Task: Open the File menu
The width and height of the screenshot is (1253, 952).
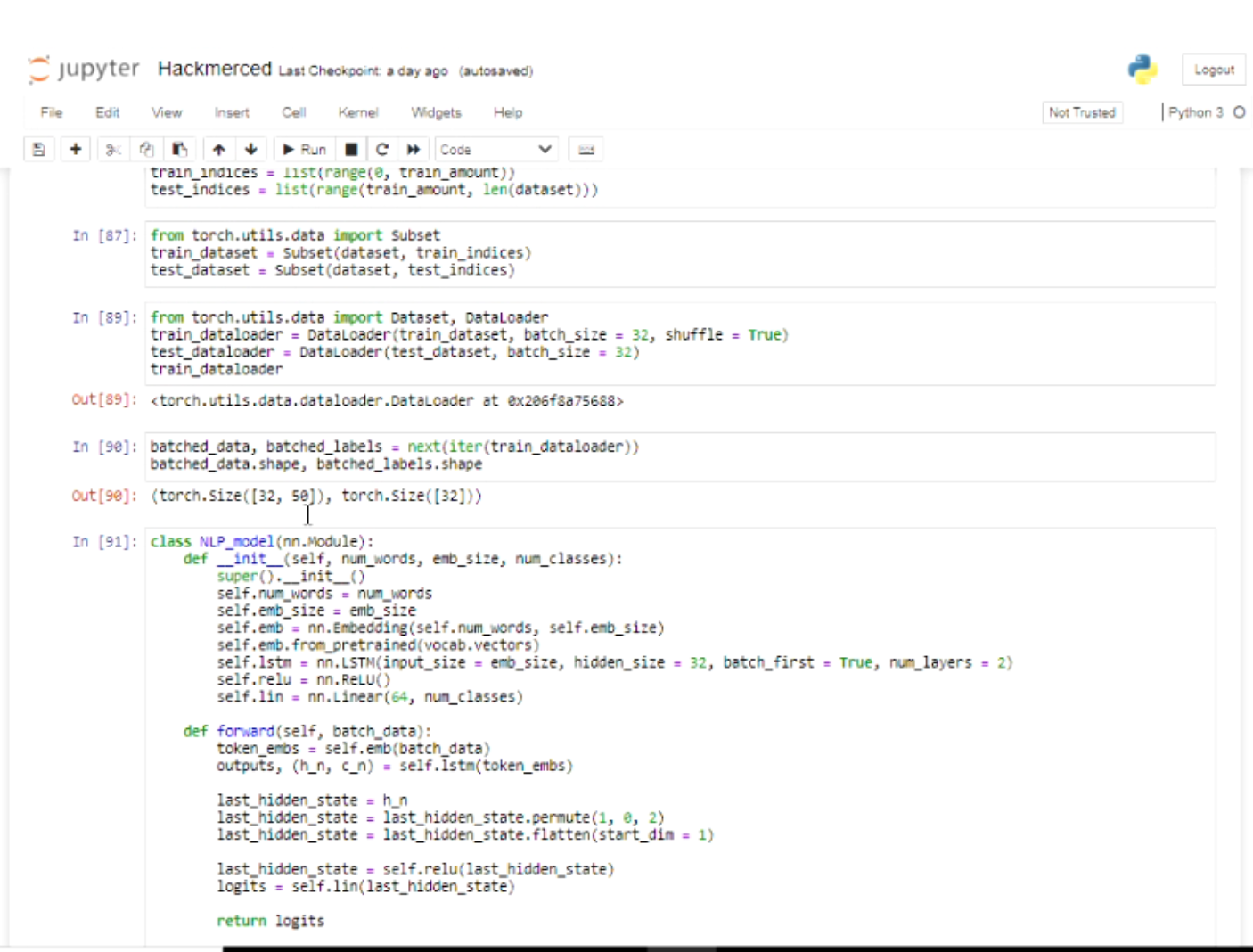Action: pos(52,112)
